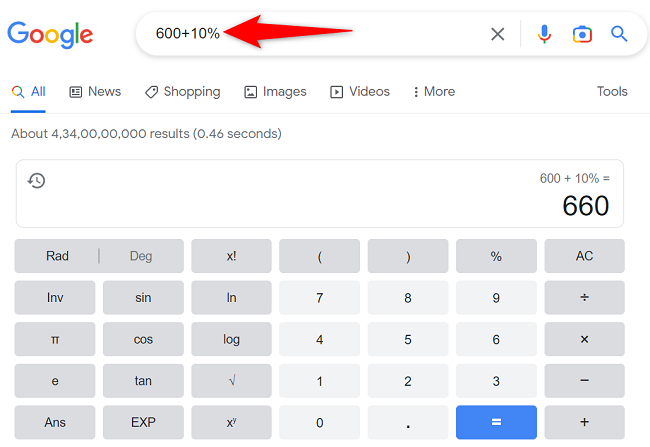
Task: Expand the More search options menu
Action: point(434,92)
